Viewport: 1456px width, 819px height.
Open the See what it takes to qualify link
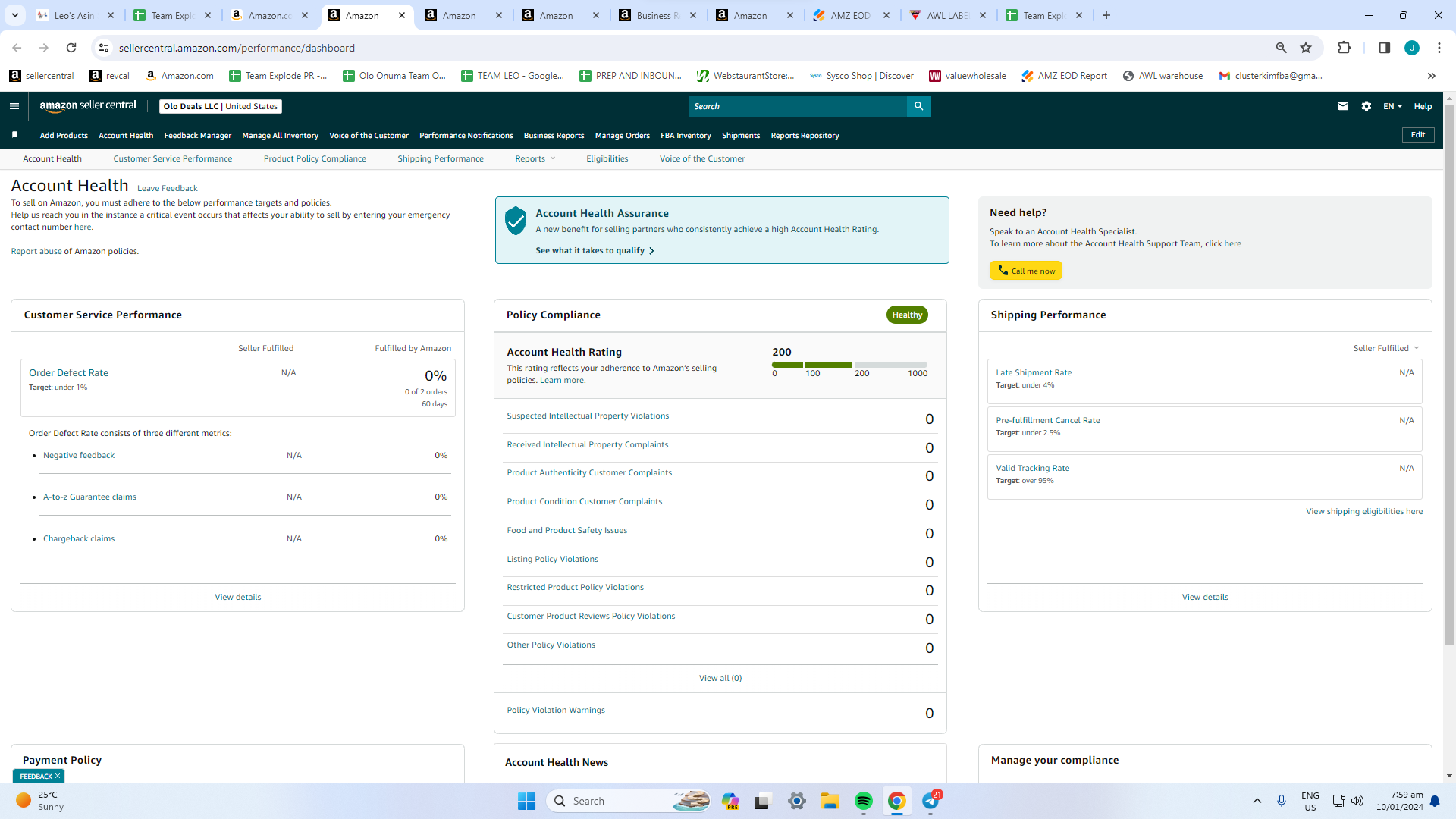(x=595, y=250)
